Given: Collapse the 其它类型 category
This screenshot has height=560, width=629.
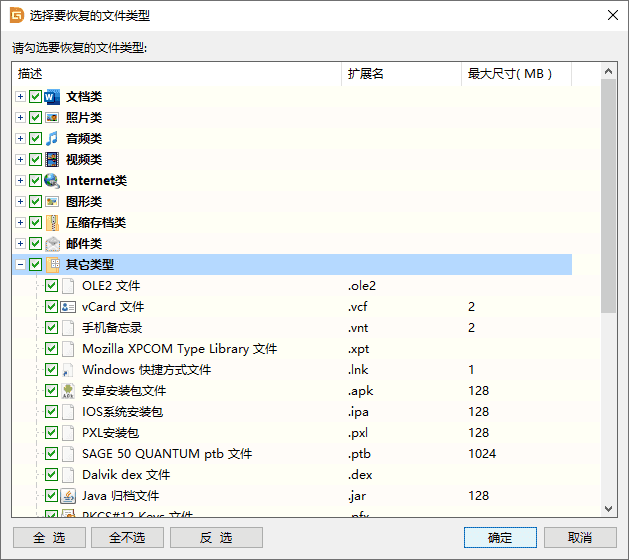Looking at the screenshot, I should click(20, 265).
